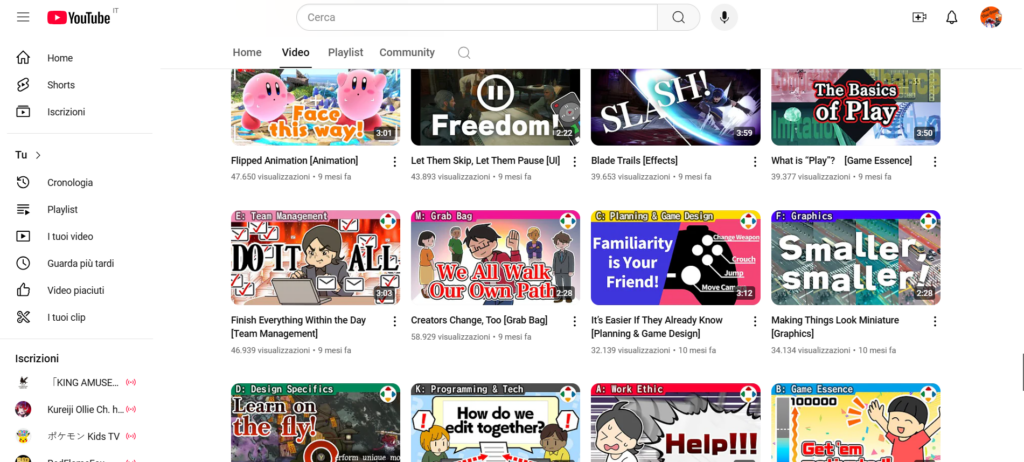Open options for Making Things Look Miniature
The height and width of the screenshot is (462, 1024).
point(935,321)
